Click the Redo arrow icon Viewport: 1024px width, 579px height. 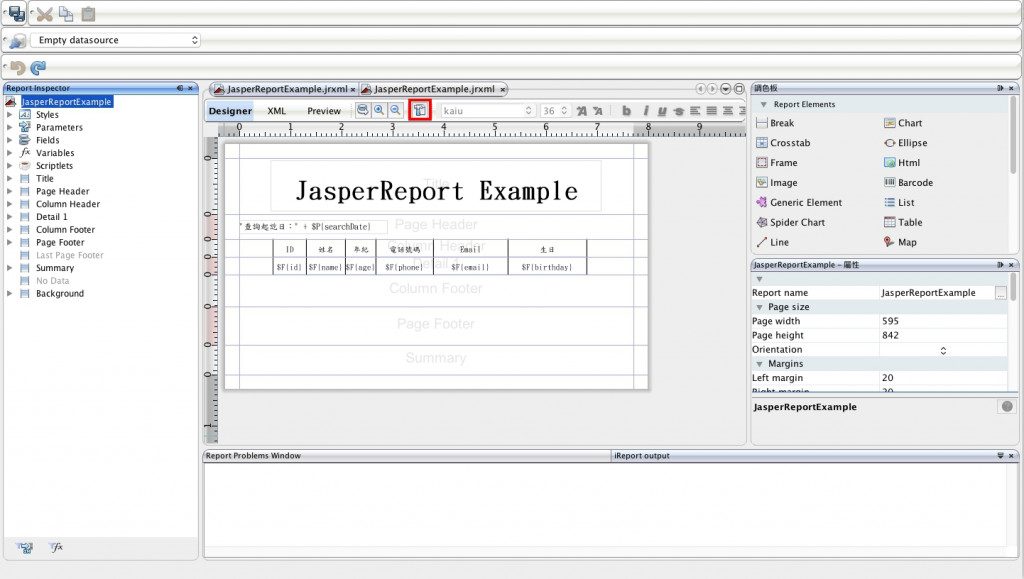pos(39,67)
